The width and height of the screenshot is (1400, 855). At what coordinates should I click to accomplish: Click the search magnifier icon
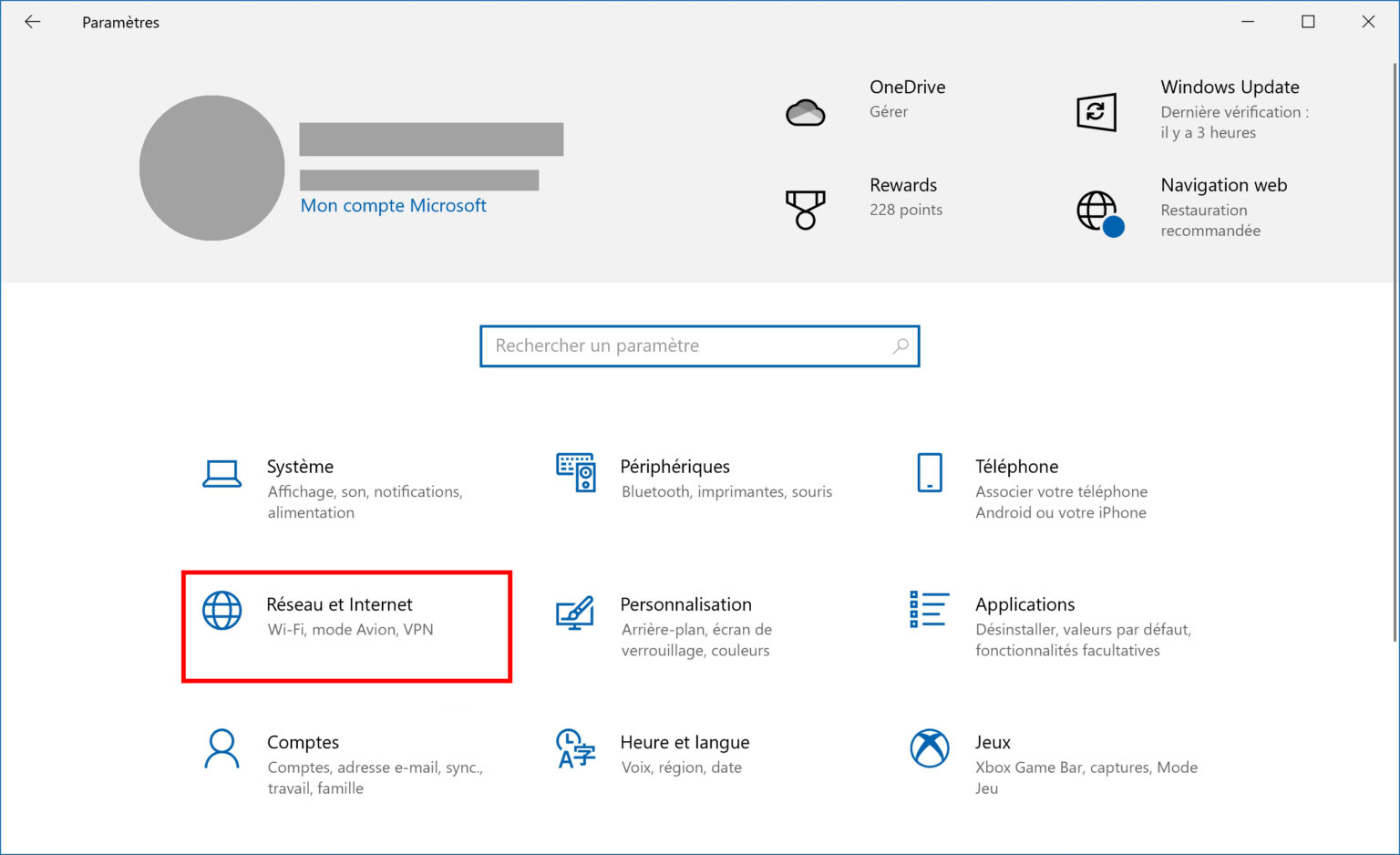(x=901, y=346)
